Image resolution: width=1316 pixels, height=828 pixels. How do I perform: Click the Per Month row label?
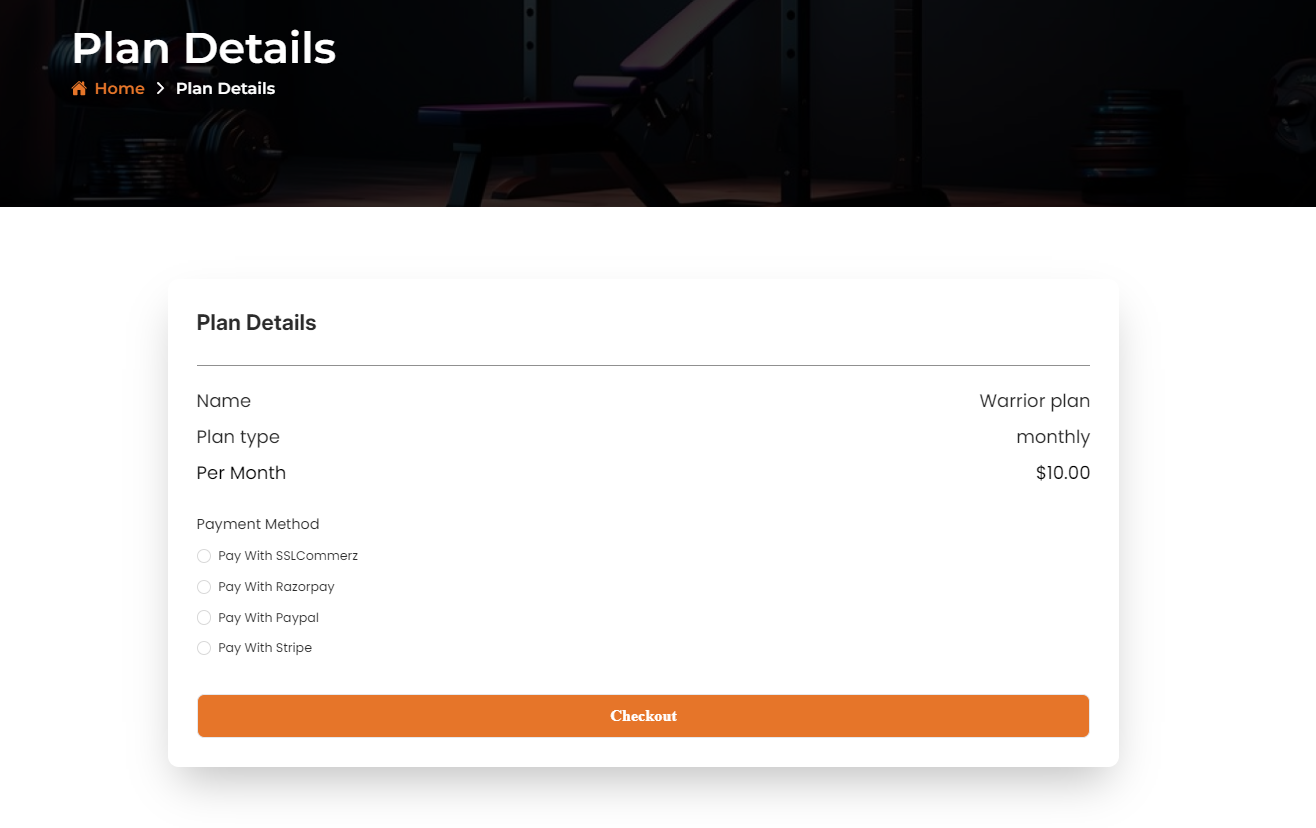click(x=241, y=472)
